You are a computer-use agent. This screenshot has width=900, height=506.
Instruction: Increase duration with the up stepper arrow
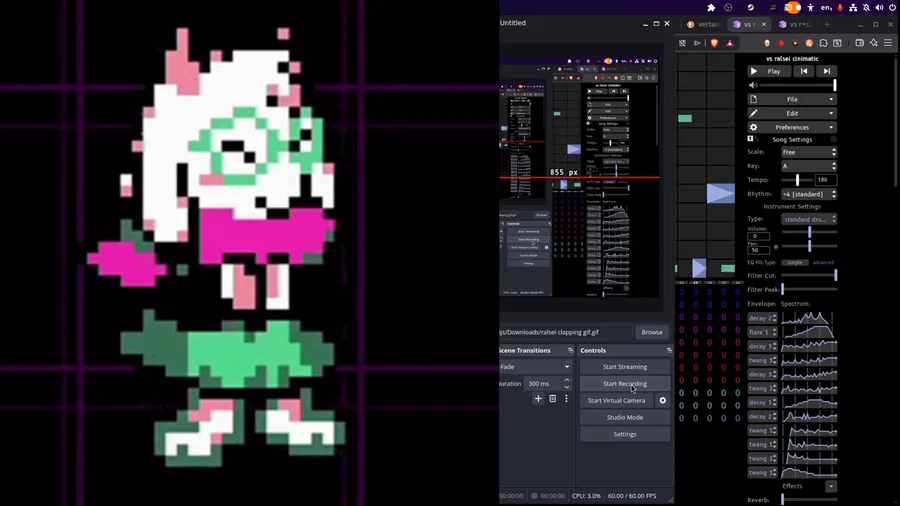pos(567,380)
